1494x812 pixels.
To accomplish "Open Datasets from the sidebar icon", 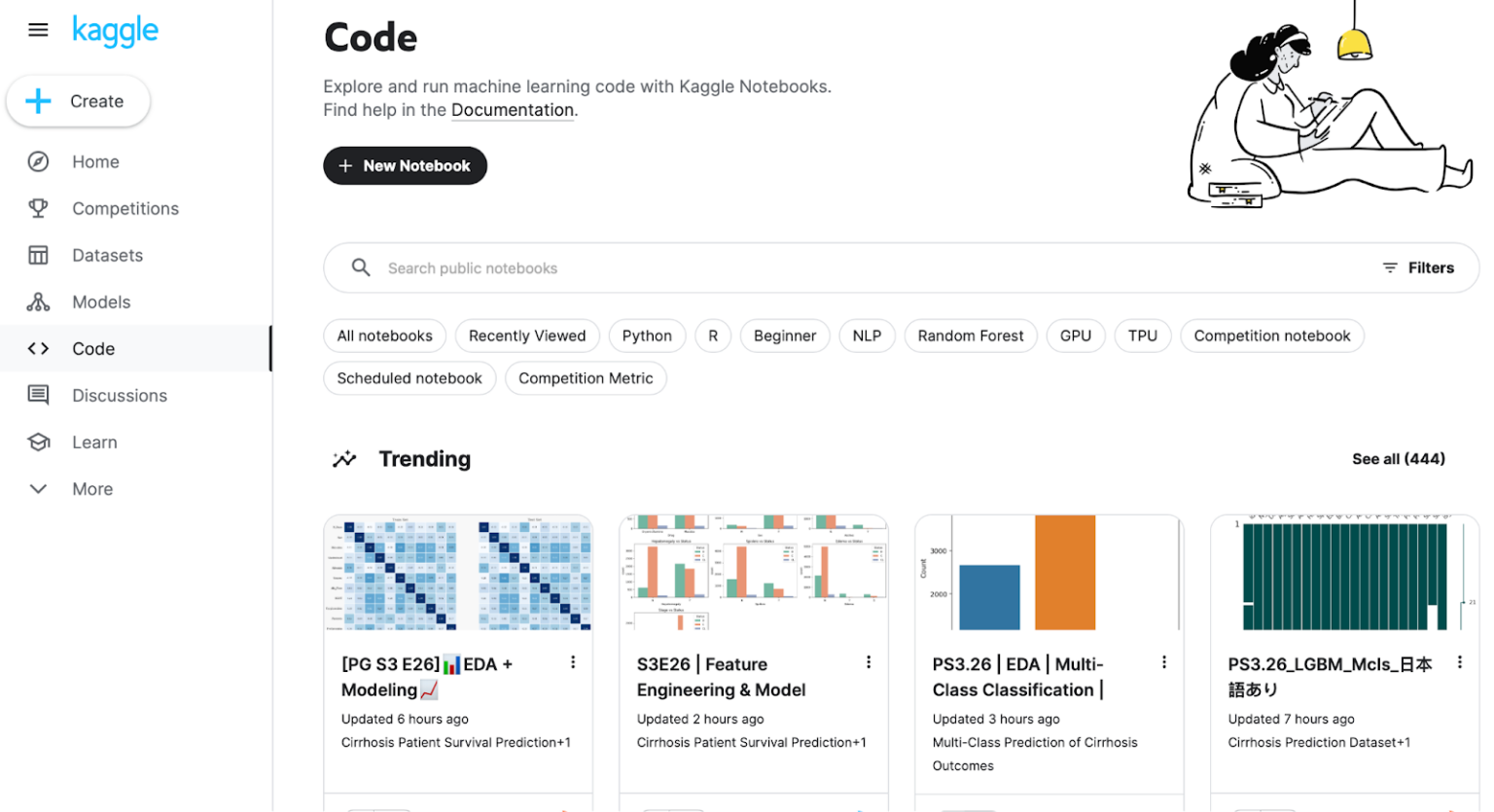I will coord(37,255).
